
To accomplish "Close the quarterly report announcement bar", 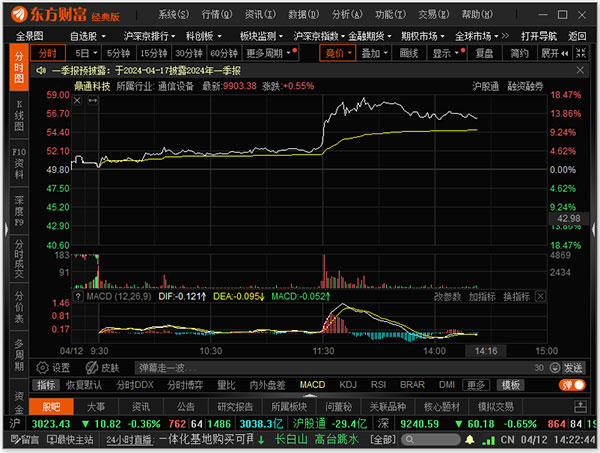I will click(x=580, y=70).
